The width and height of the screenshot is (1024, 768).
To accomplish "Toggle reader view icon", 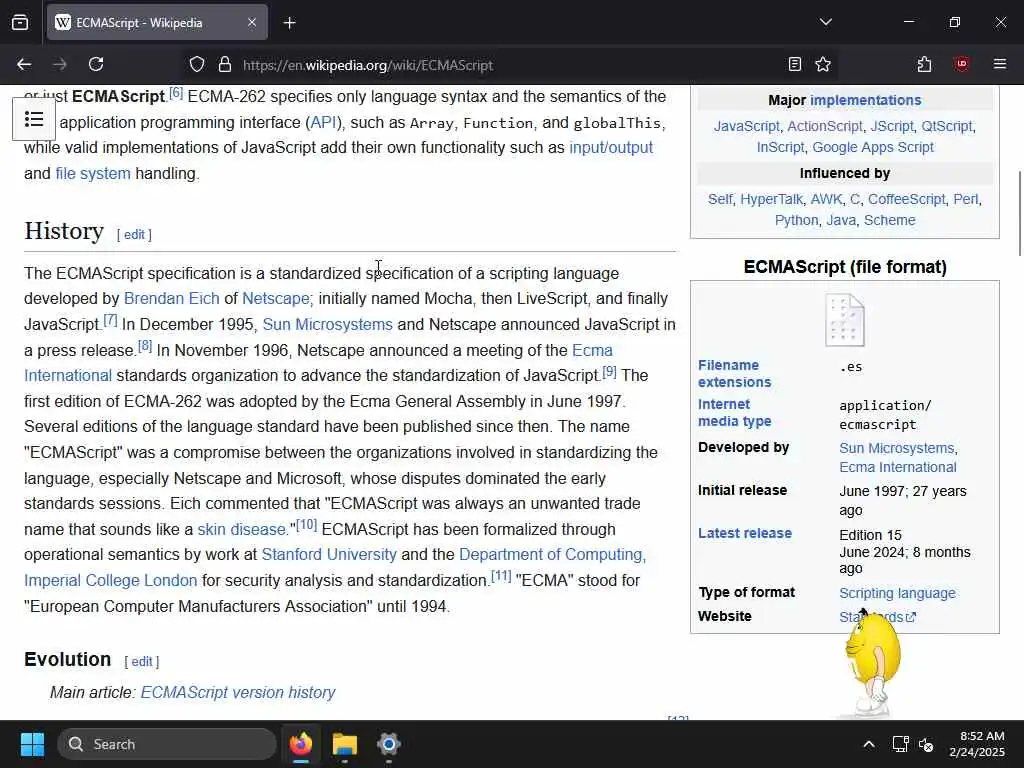I will pyautogui.click(x=795, y=65).
